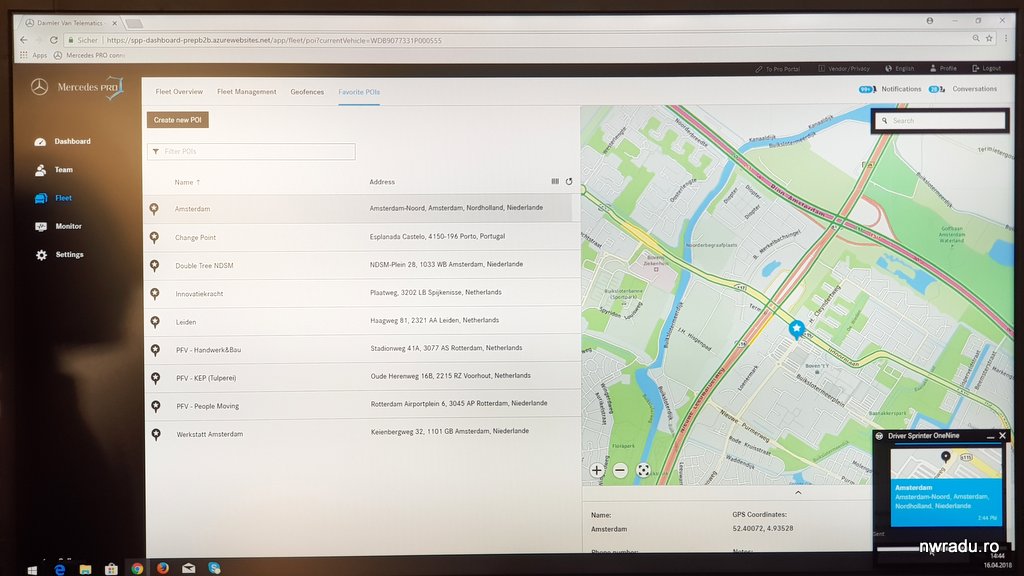Open the Profile link
Image resolution: width=1024 pixels, height=576 pixels.
(944, 69)
